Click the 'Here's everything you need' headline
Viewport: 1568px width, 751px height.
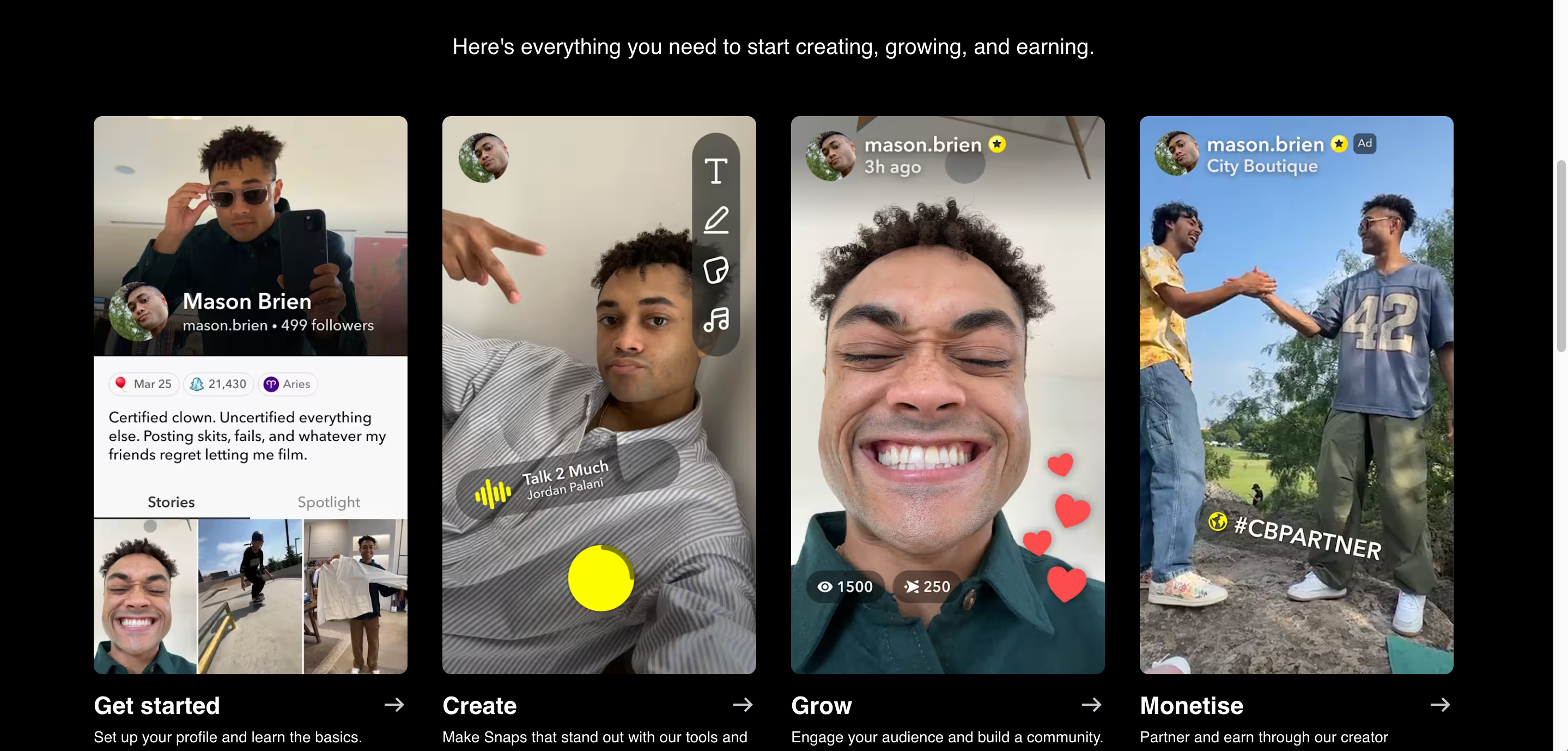pyautogui.click(x=773, y=47)
